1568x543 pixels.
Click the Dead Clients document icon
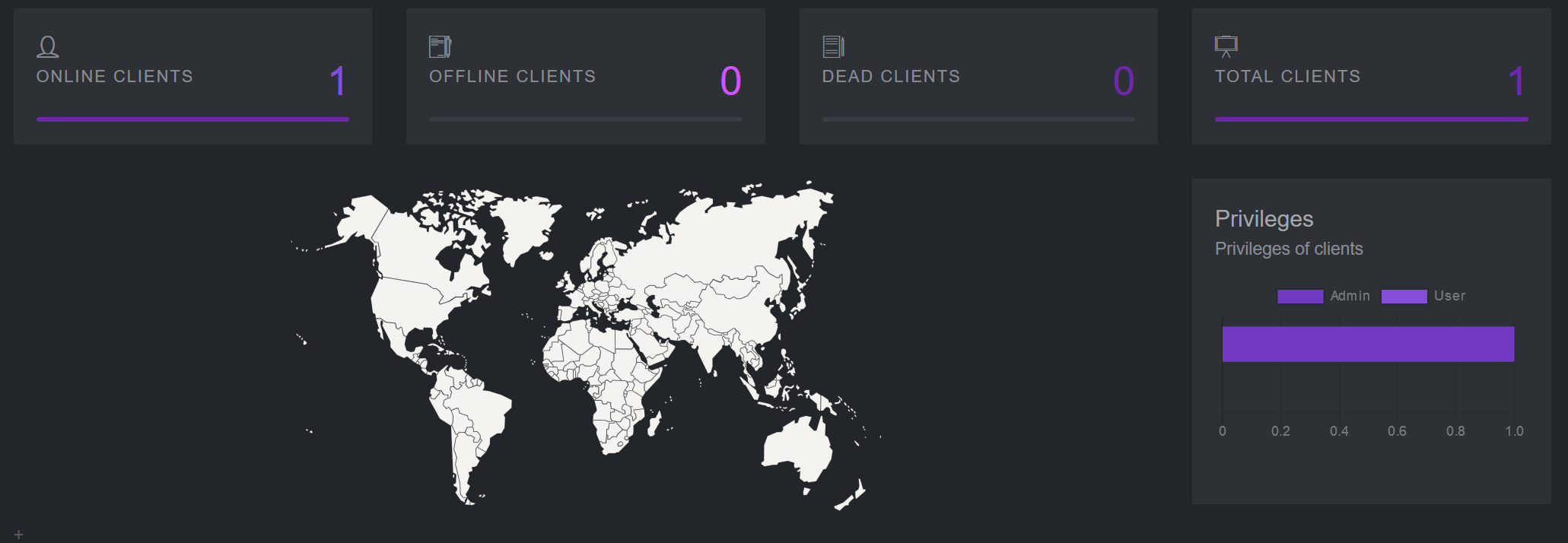[x=833, y=47]
